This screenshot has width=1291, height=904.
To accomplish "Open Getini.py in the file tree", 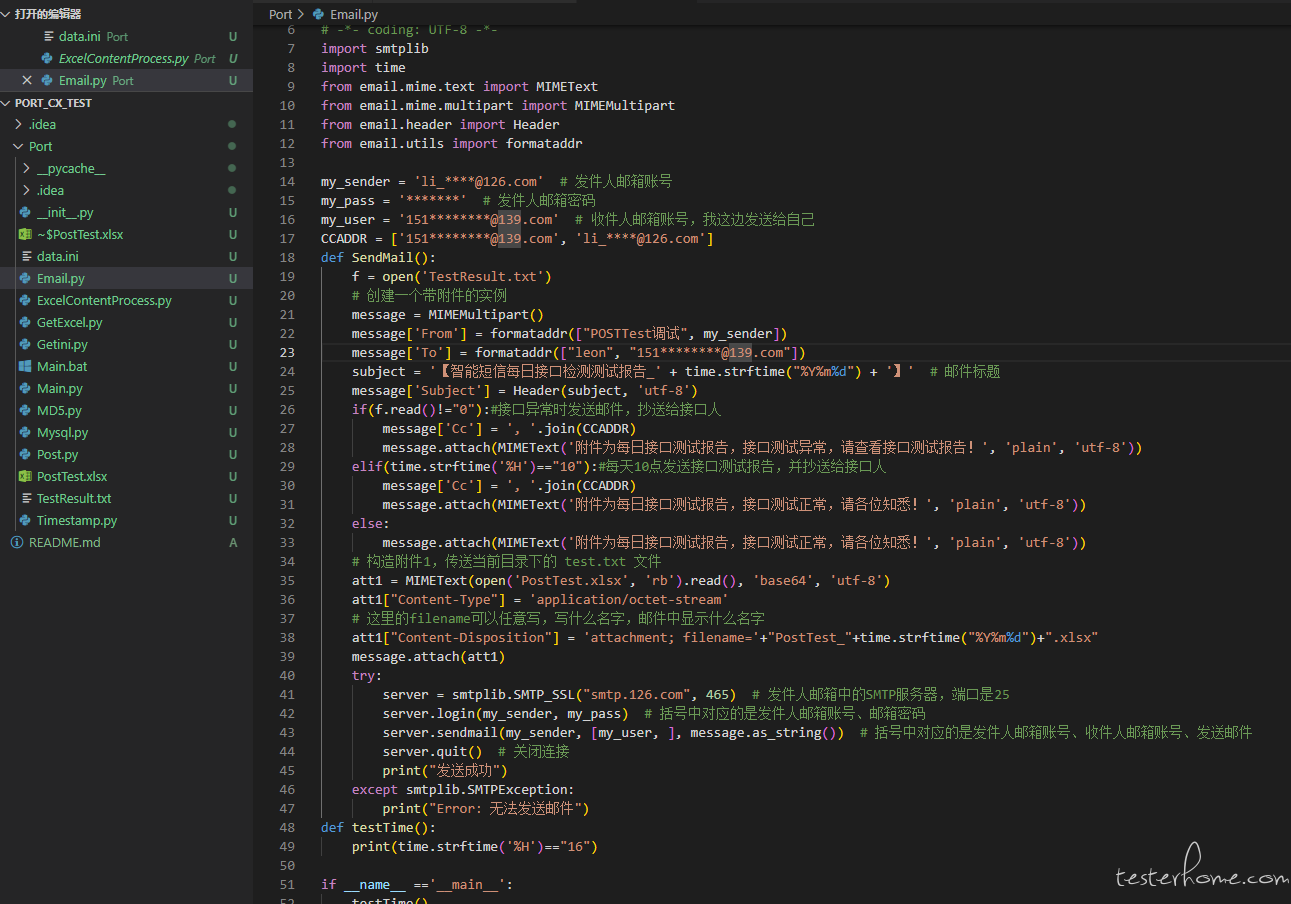I will pos(62,345).
